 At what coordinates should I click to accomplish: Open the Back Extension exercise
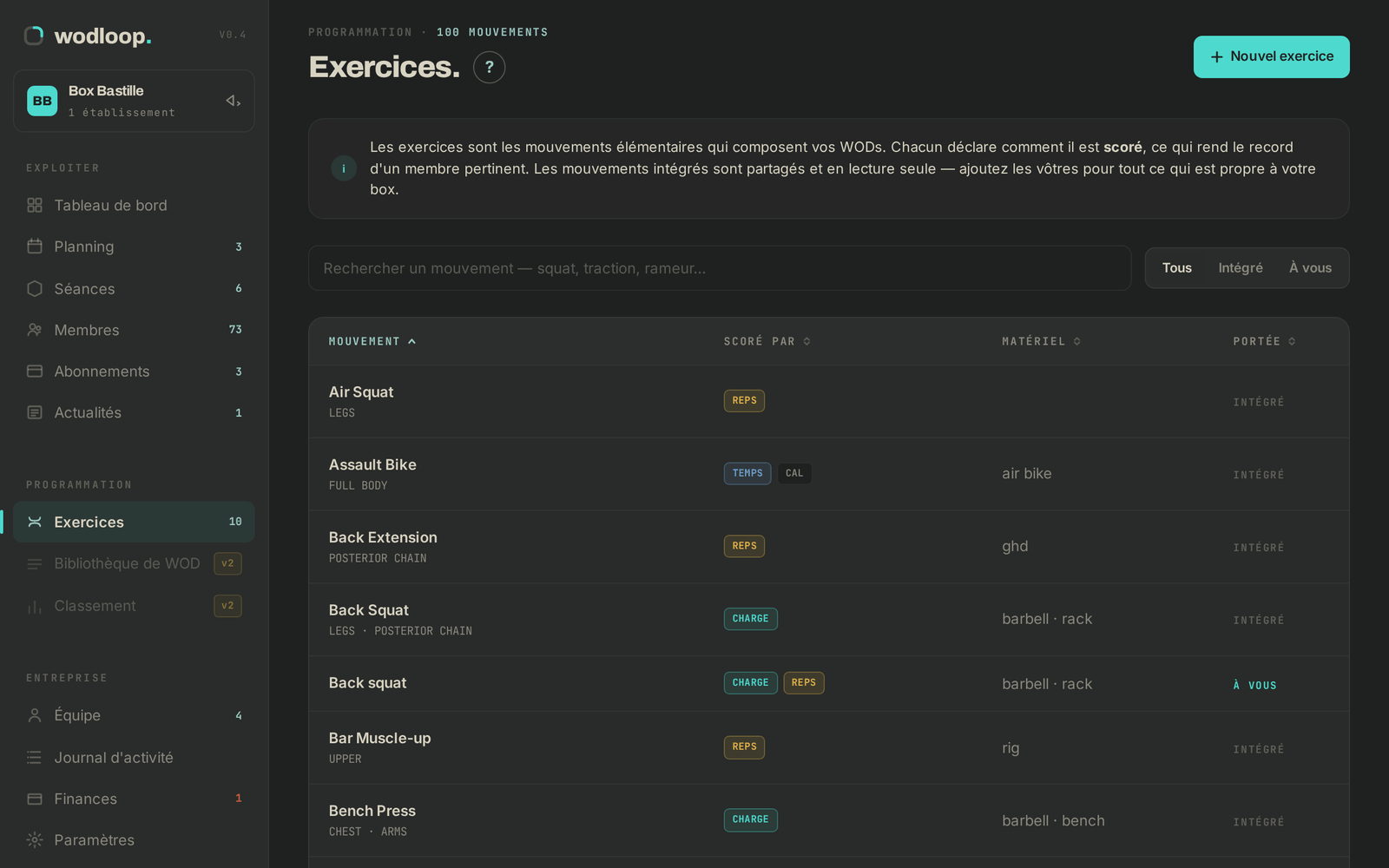829,547
